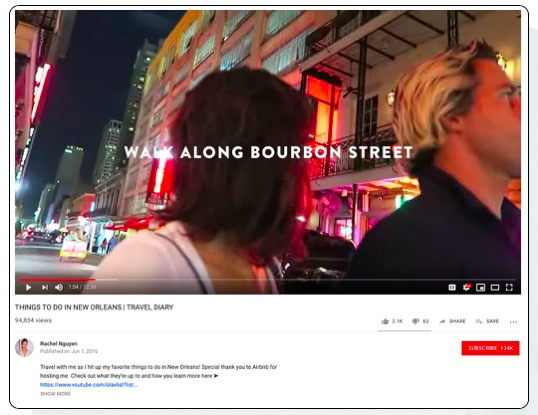
Task: Switch to miniplayer mode
Action: (480, 287)
